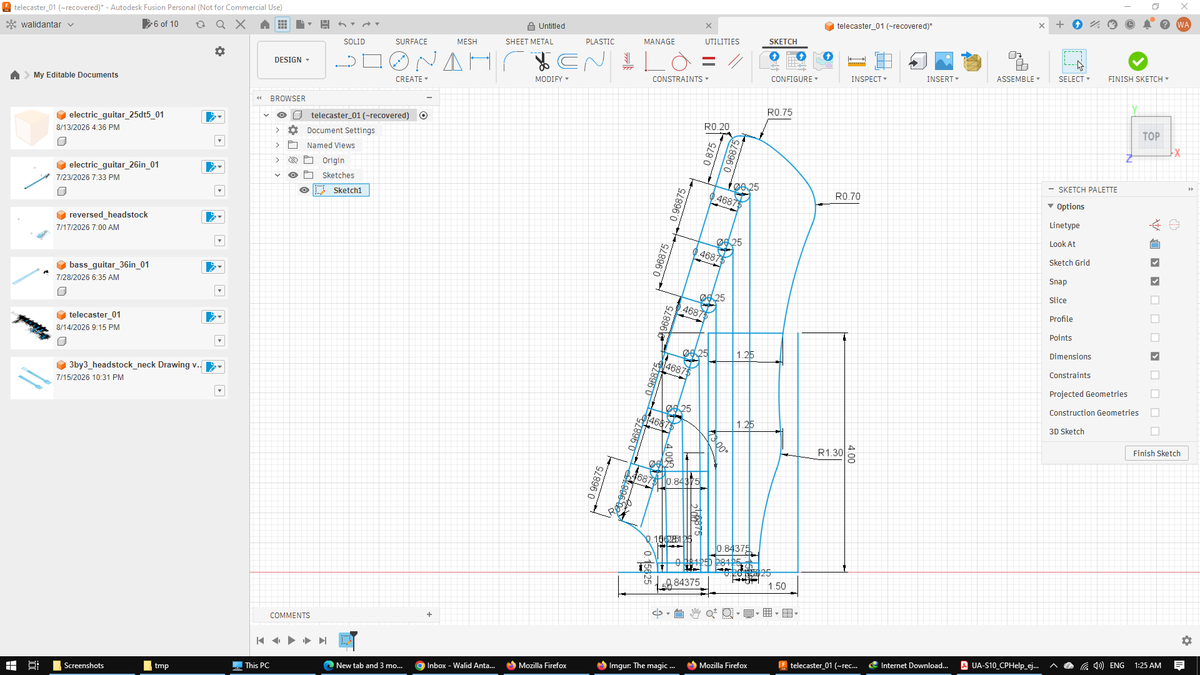The width and height of the screenshot is (1200, 675).
Task: Open the data panel search icon
Action: [x=219, y=24]
